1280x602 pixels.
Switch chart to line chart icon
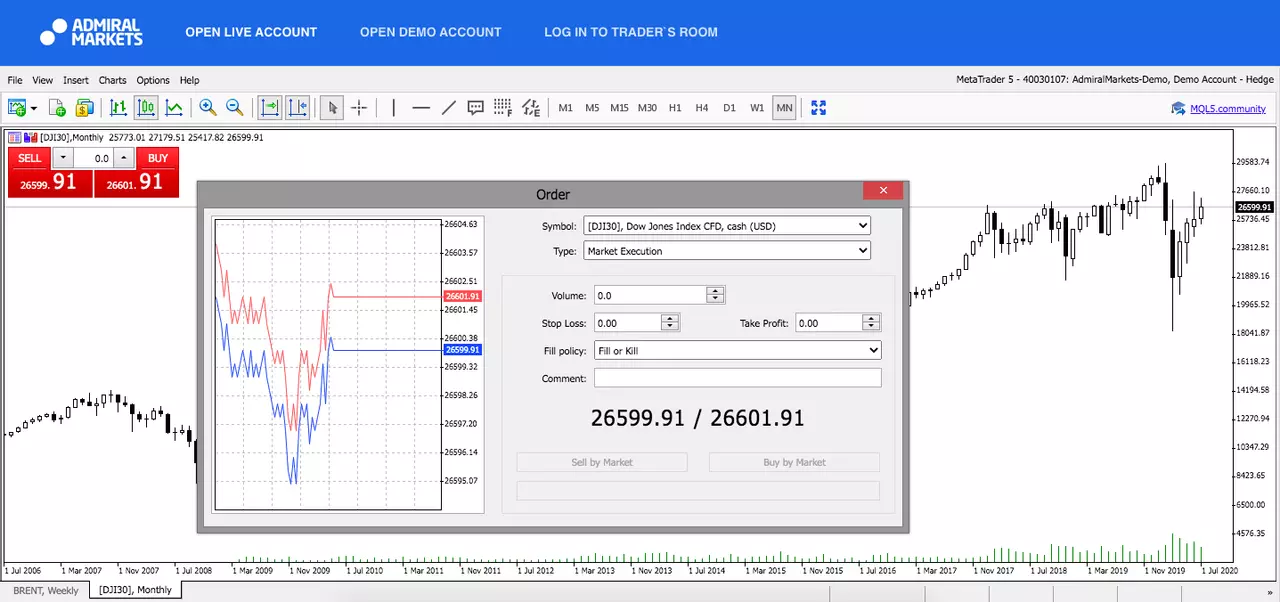(174, 108)
